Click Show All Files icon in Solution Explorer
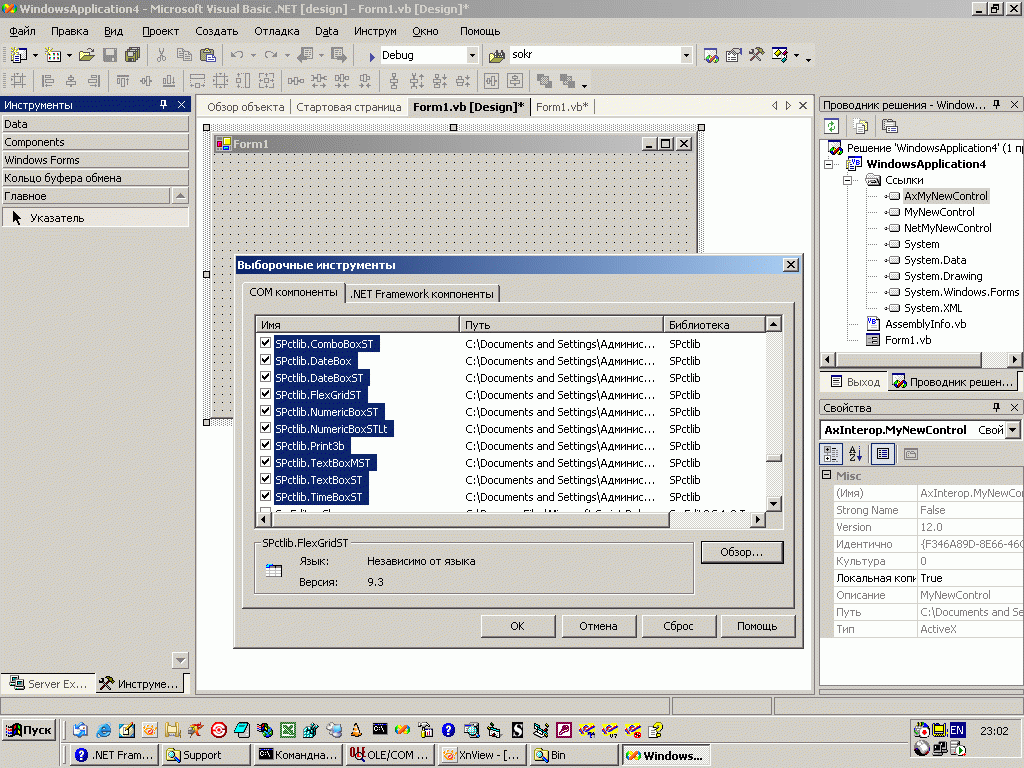Screen dimensions: 1024x768 point(861,126)
